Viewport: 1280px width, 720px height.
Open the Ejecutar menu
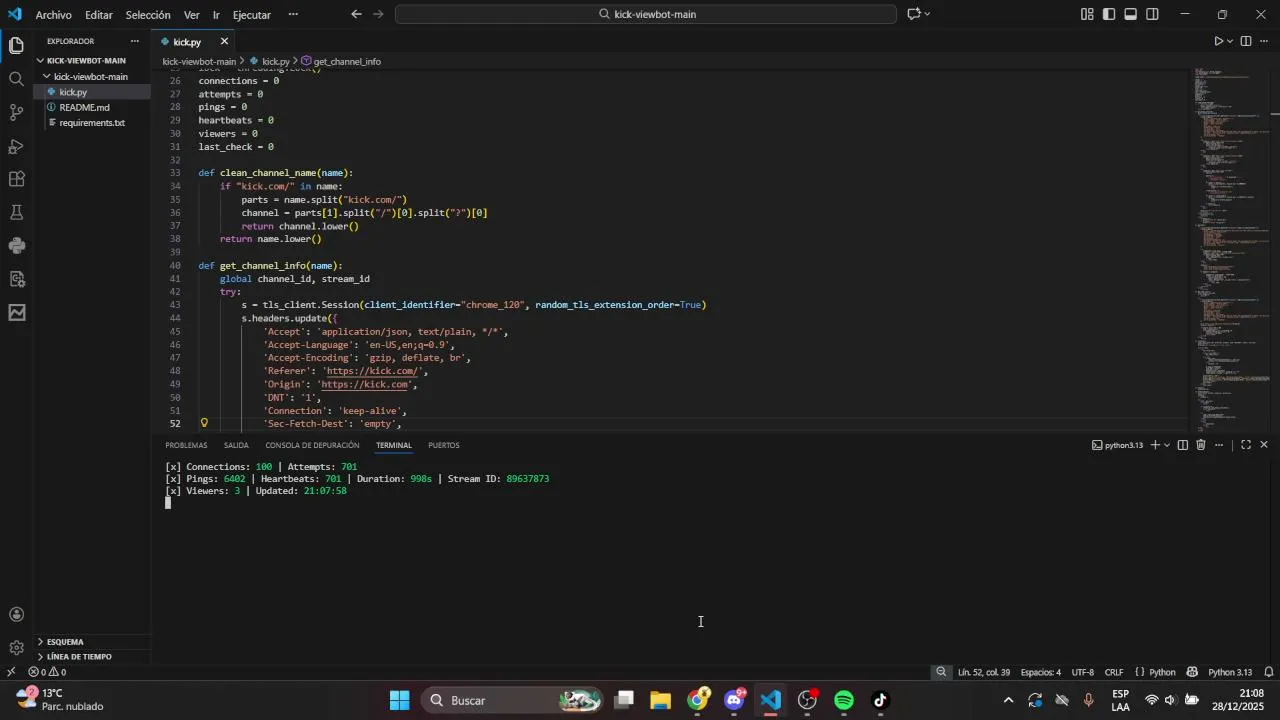click(x=252, y=15)
